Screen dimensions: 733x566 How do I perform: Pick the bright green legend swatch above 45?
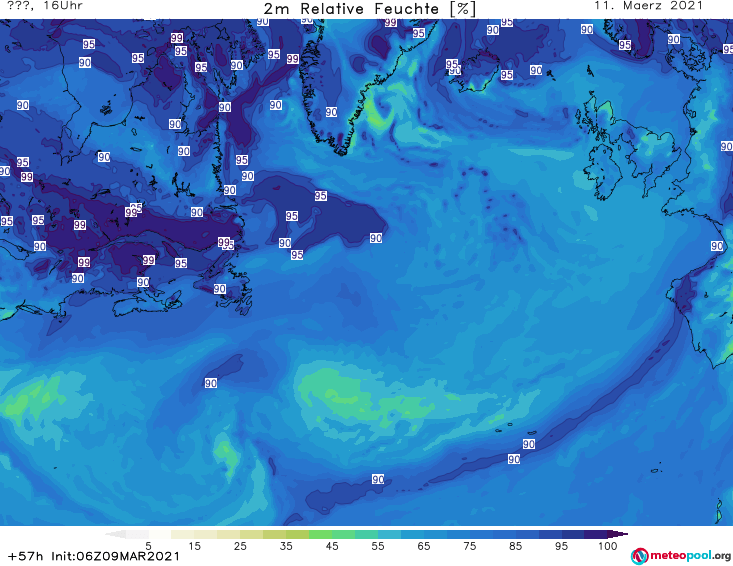(320, 534)
